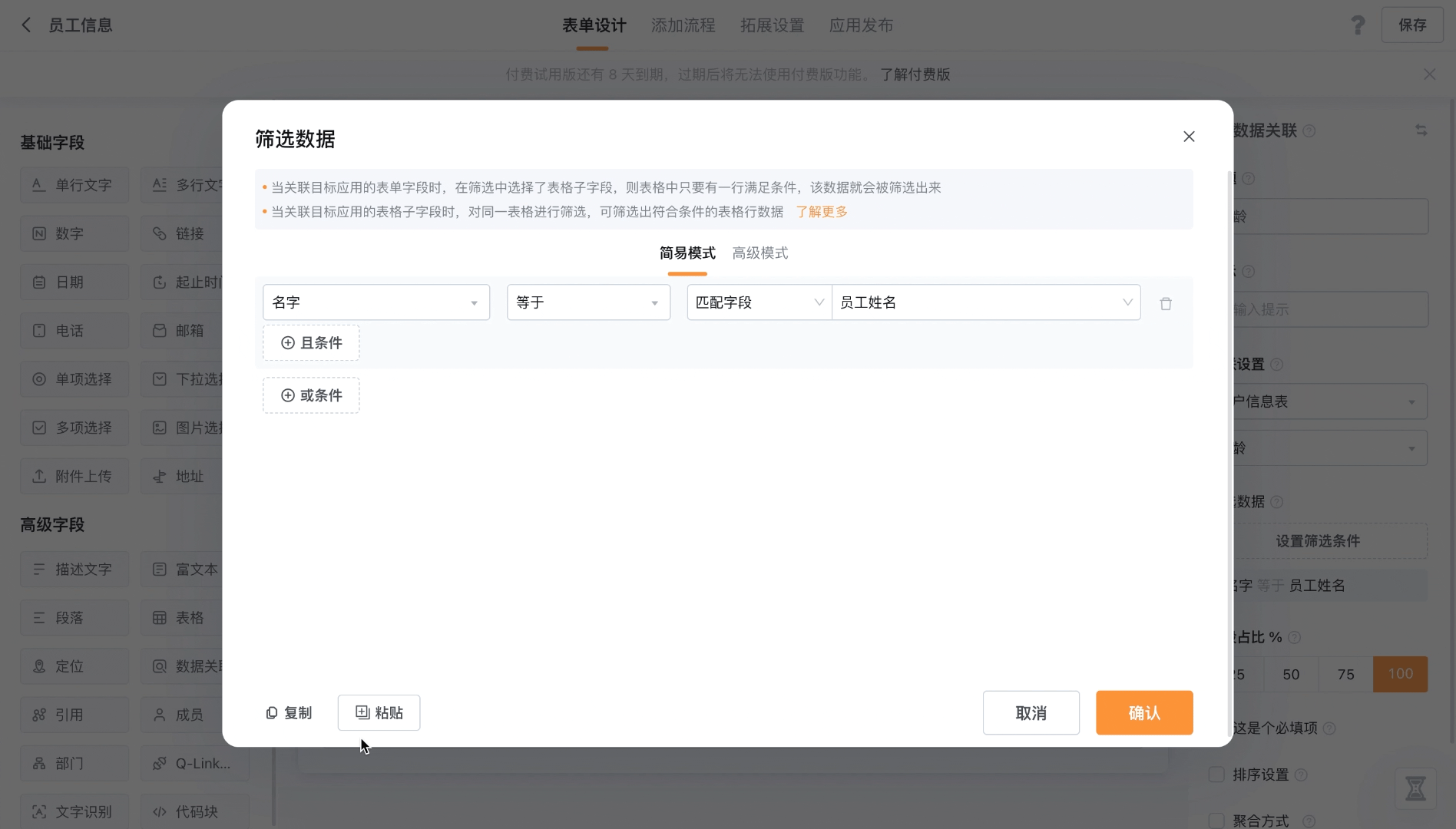1456x829 pixels.
Task: Add a 地址 field
Action: [x=182, y=477]
